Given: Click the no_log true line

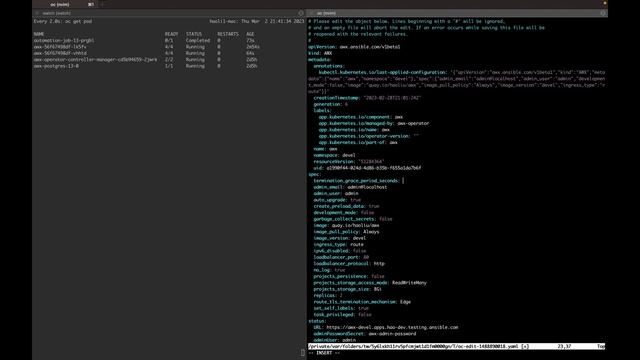Looking at the screenshot, I should [x=329, y=270].
